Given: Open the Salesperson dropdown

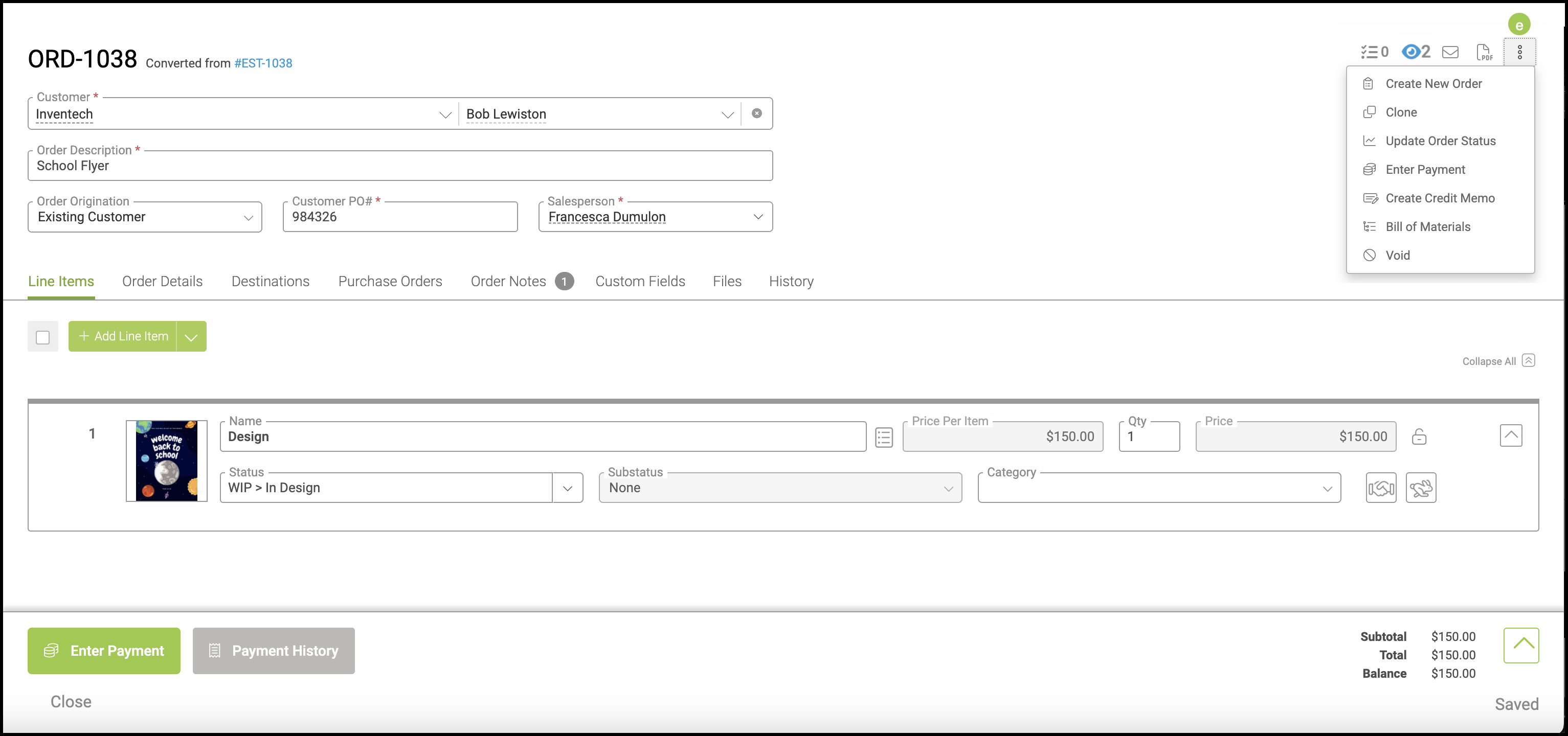Looking at the screenshot, I should coord(758,217).
